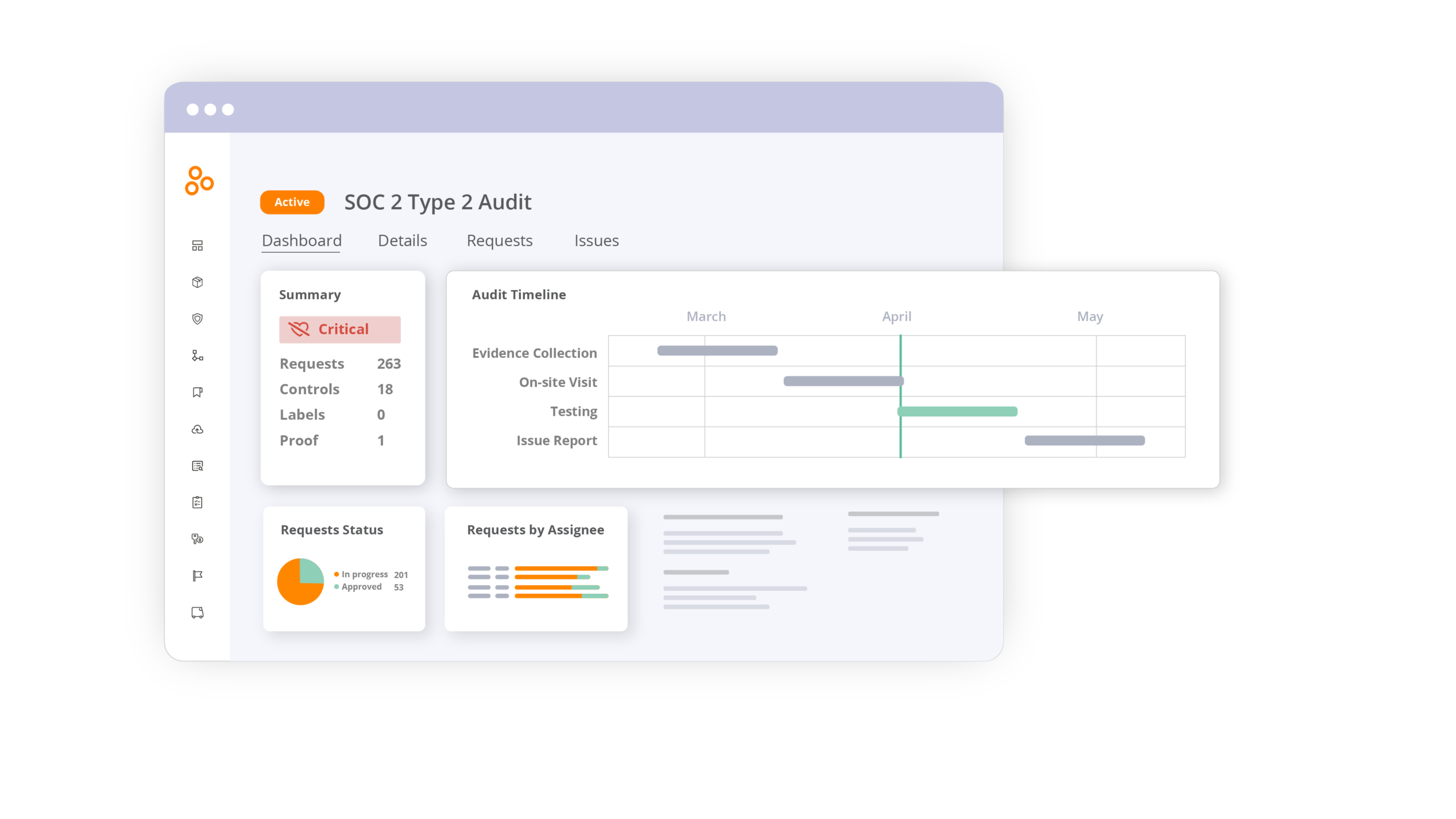Click the Requests Status pie chart
The image size is (1456, 819).
(x=300, y=581)
